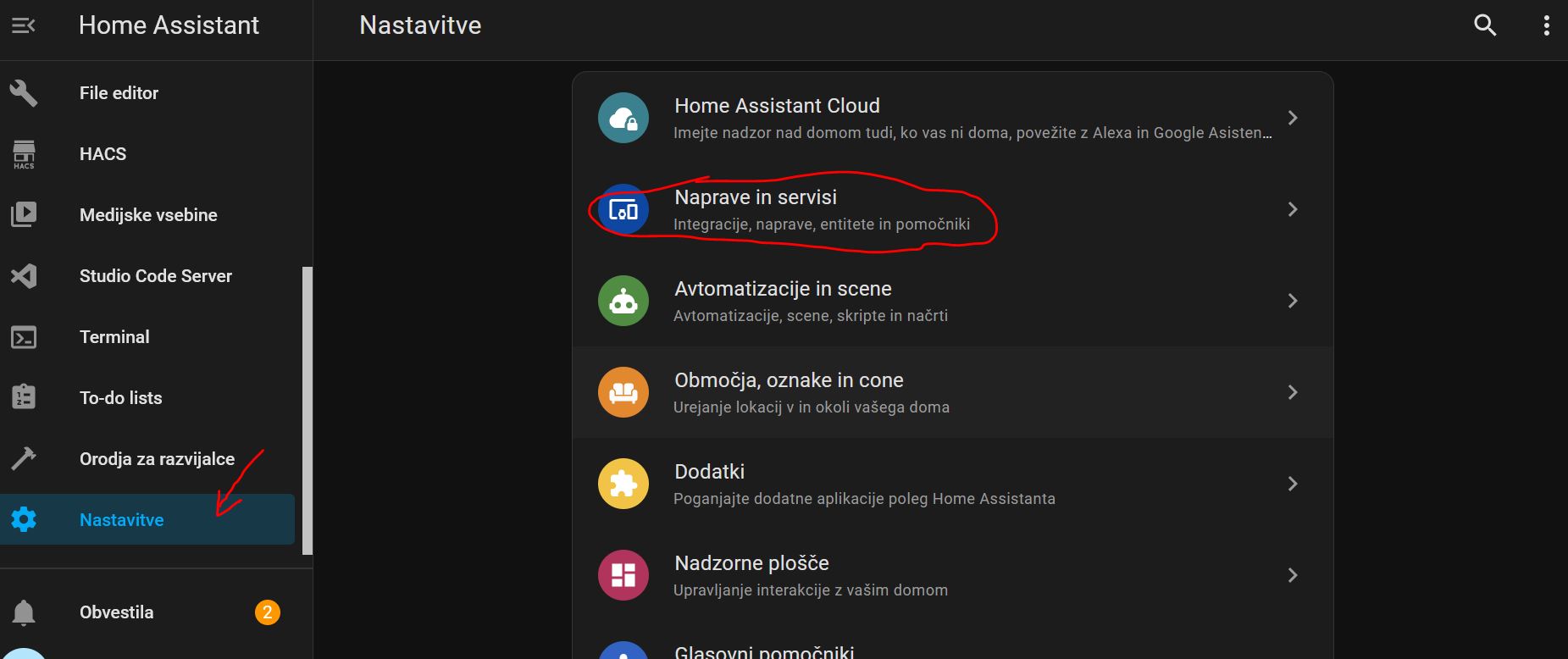
Task: Open Home Assistant Cloud settings
Action: (x=953, y=118)
